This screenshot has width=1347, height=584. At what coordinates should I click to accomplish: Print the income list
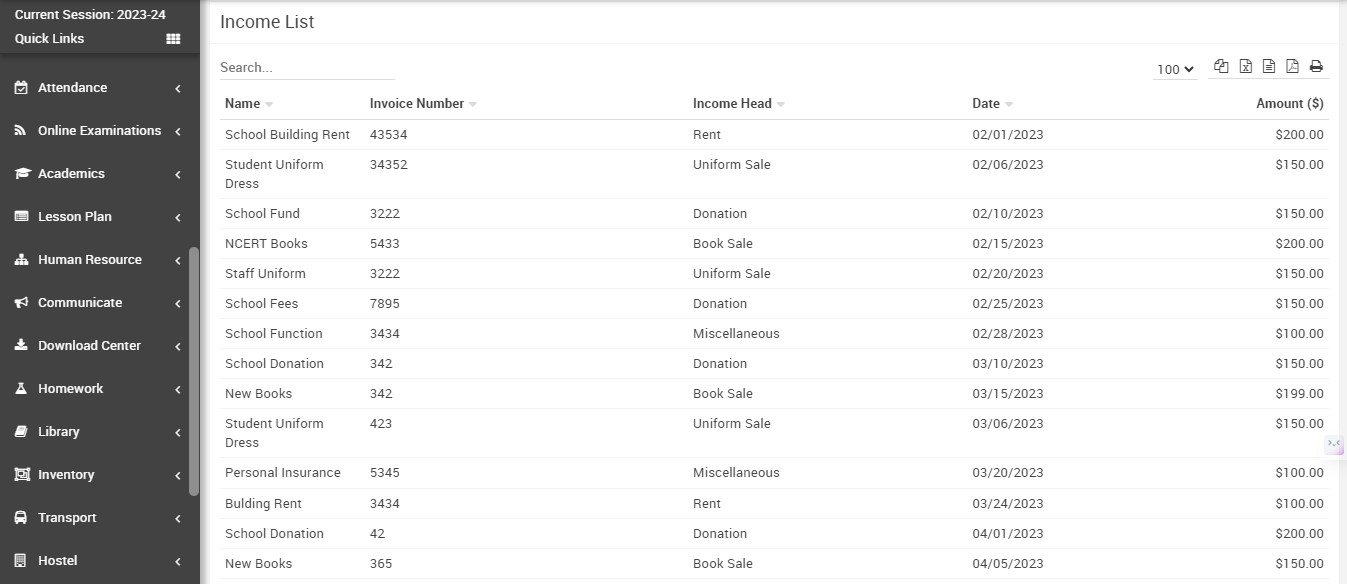click(1316, 67)
